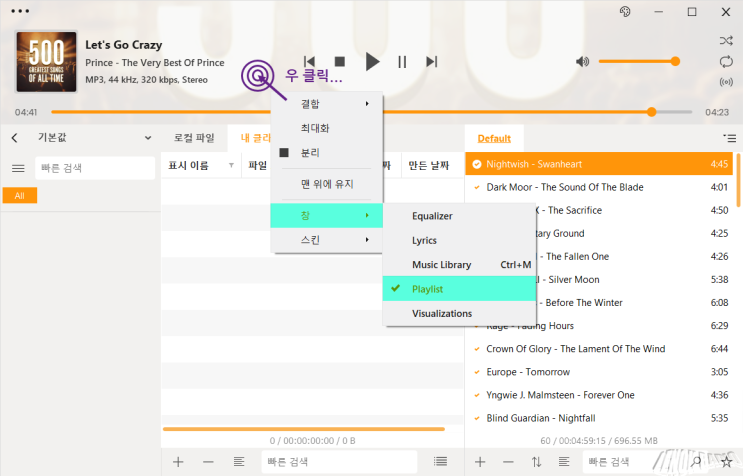The width and height of the screenshot is (743, 476).
Task: Skip to the previous track
Action: 310,62
